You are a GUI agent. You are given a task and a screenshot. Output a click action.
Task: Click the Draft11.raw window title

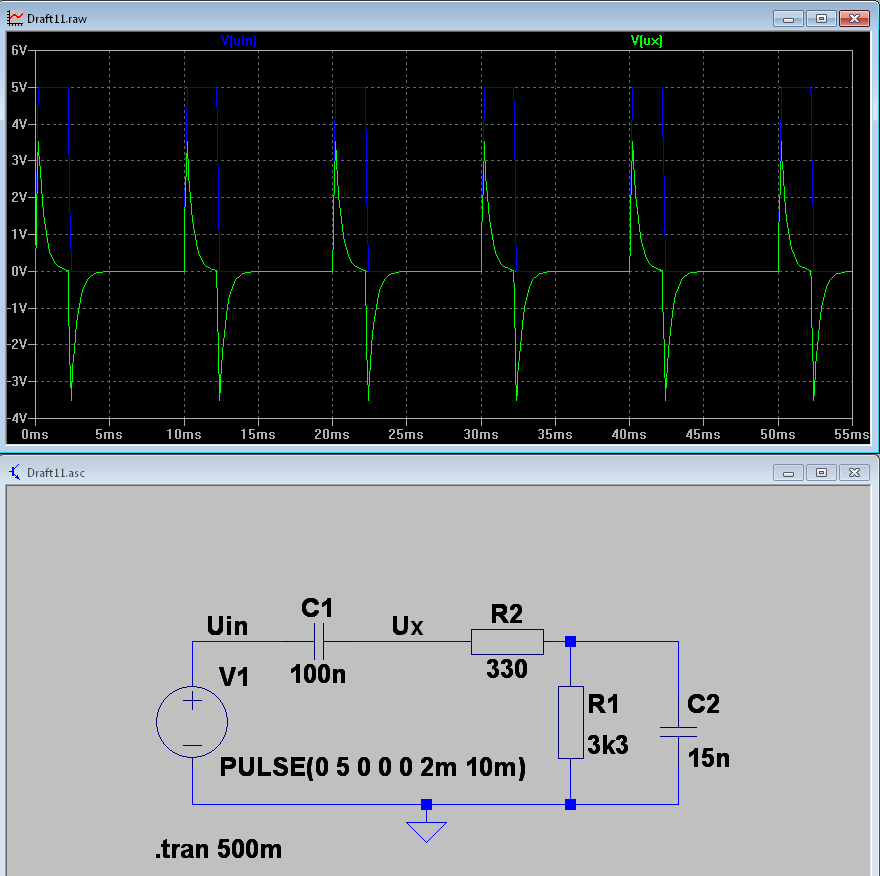tap(57, 19)
